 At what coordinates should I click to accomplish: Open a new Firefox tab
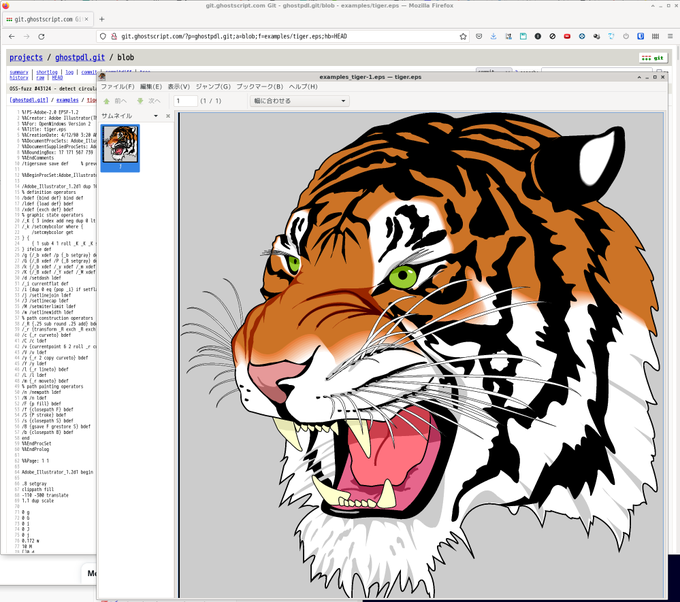pos(101,19)
